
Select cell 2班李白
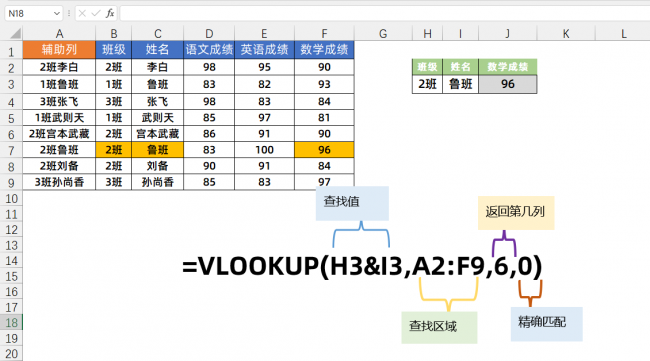tap(59, 67)
